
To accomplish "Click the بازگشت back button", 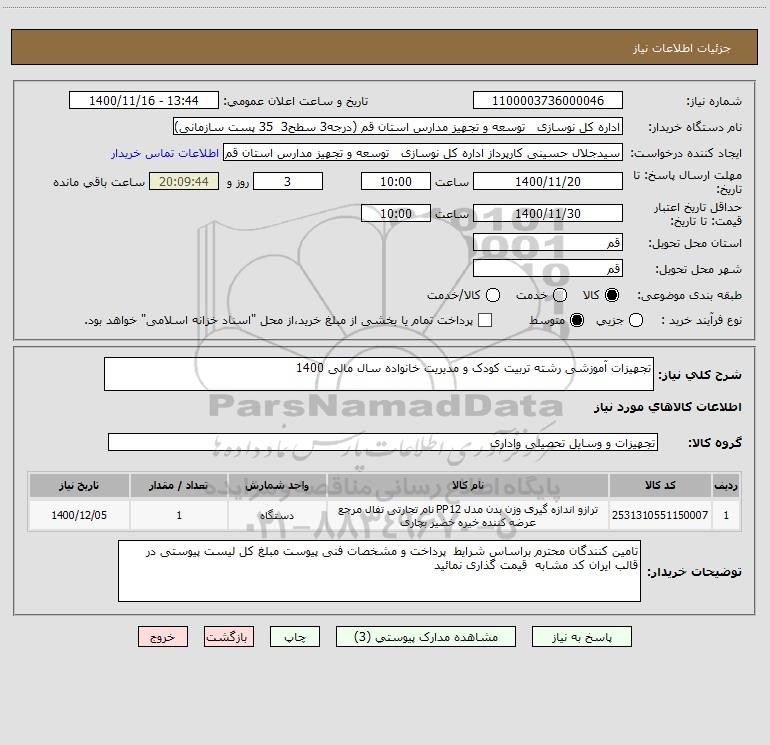I will [229, 637].
